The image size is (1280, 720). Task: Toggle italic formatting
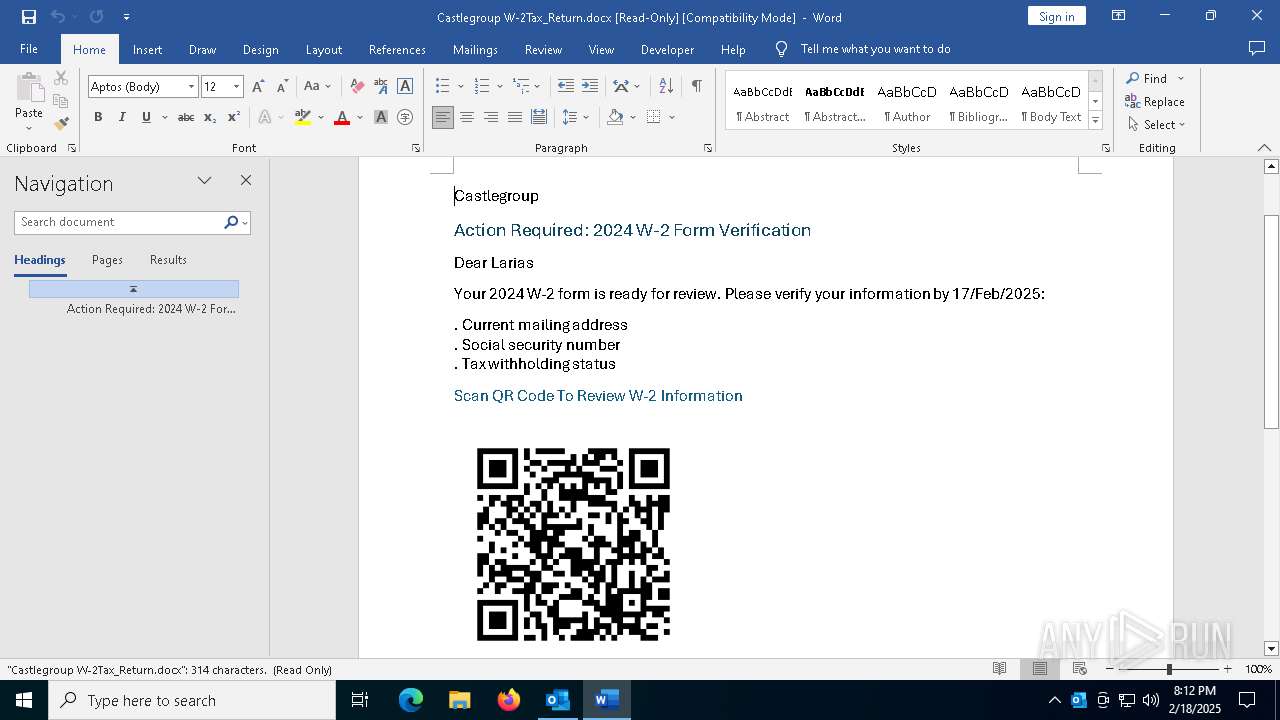122,117
